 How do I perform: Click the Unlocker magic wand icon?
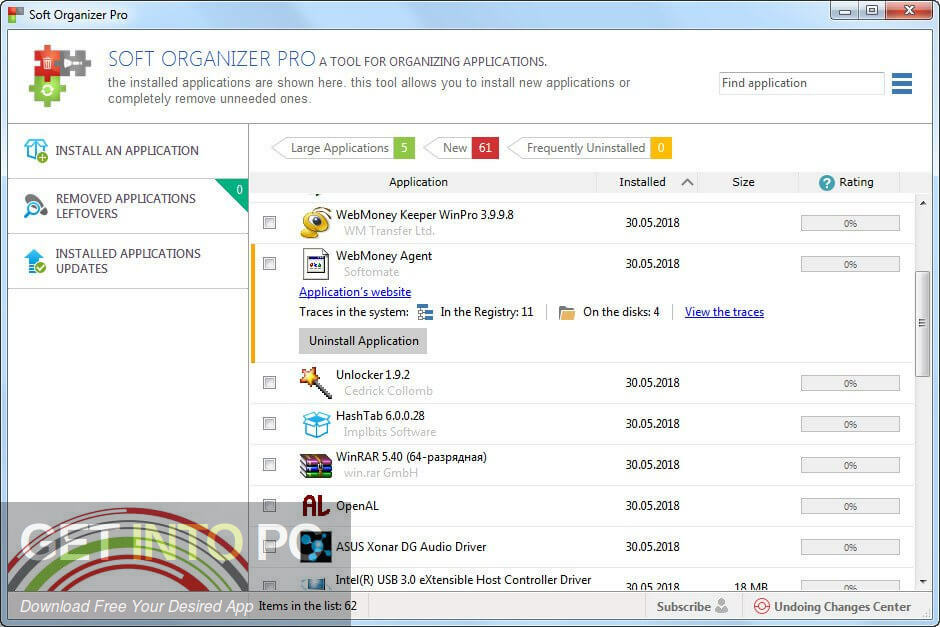click(316, 383)
